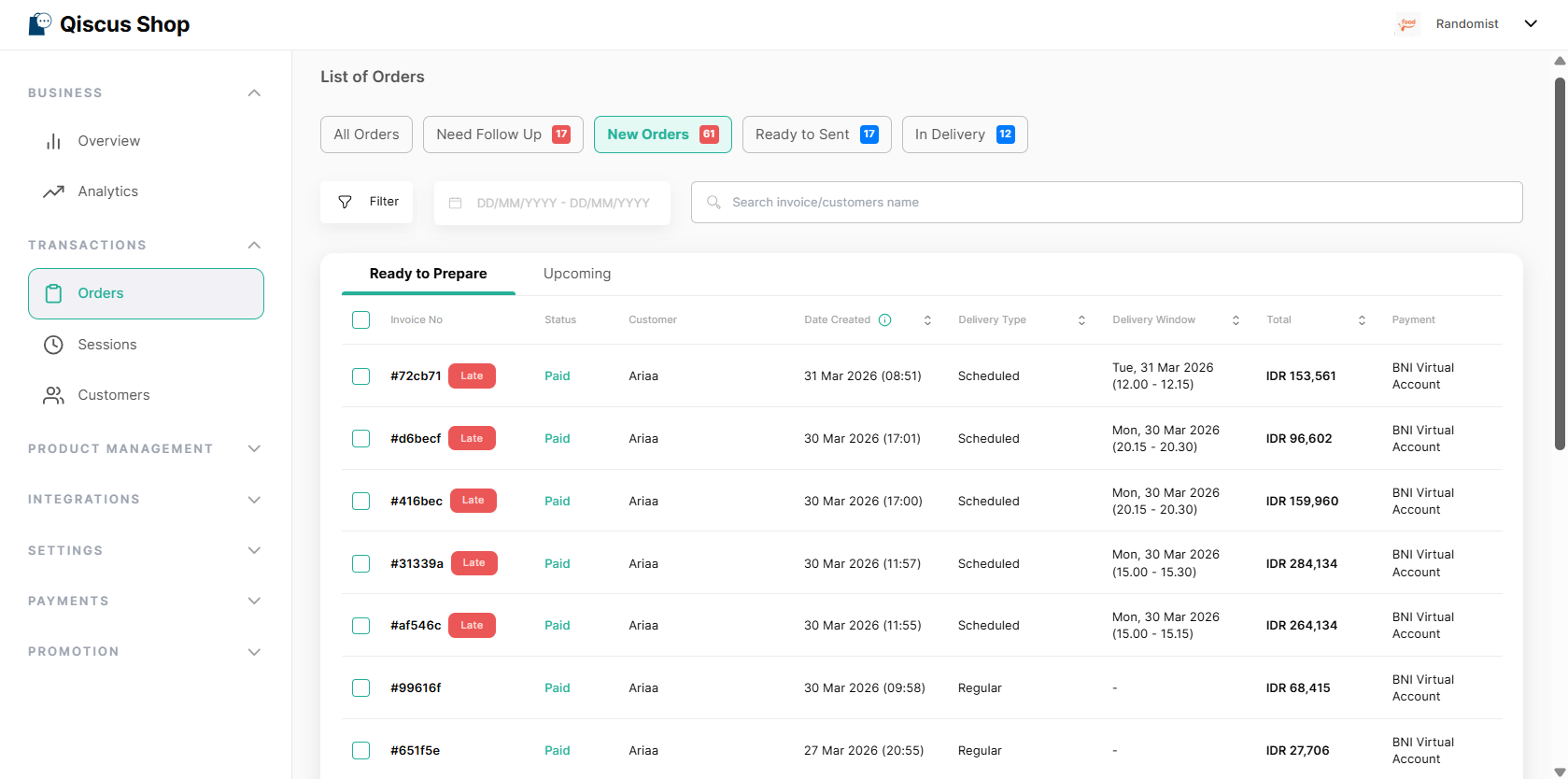
Task: Click the Sessions clock icon
Action: click(53, 345)
